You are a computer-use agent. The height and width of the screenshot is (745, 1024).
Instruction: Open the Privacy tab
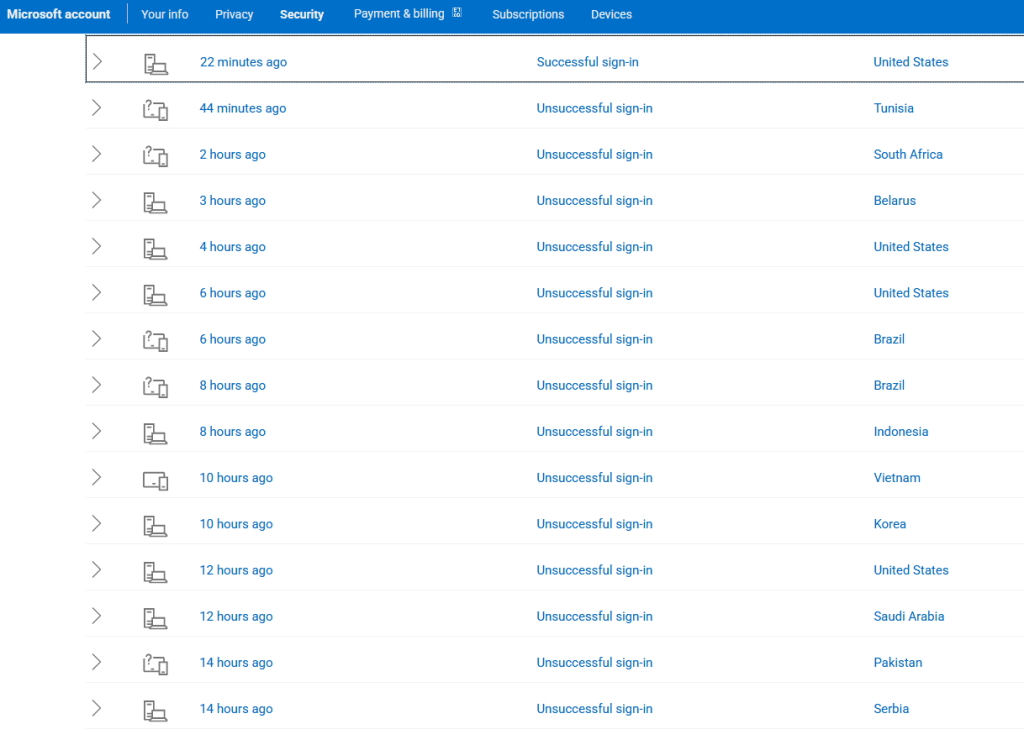(x=234, y=14)
